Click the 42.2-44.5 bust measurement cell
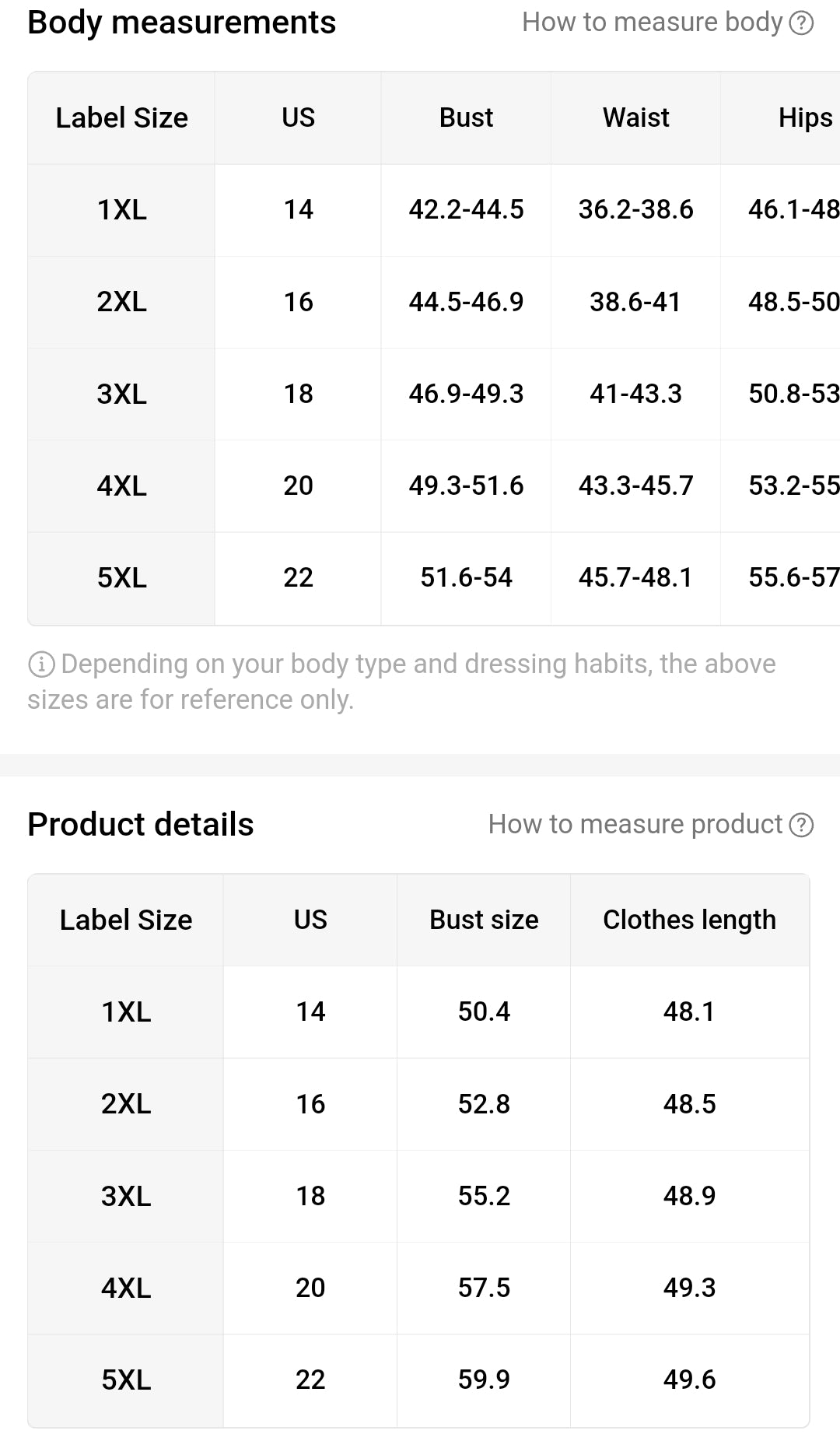Screen dimensions: 840x1434 tap(466, 210)
